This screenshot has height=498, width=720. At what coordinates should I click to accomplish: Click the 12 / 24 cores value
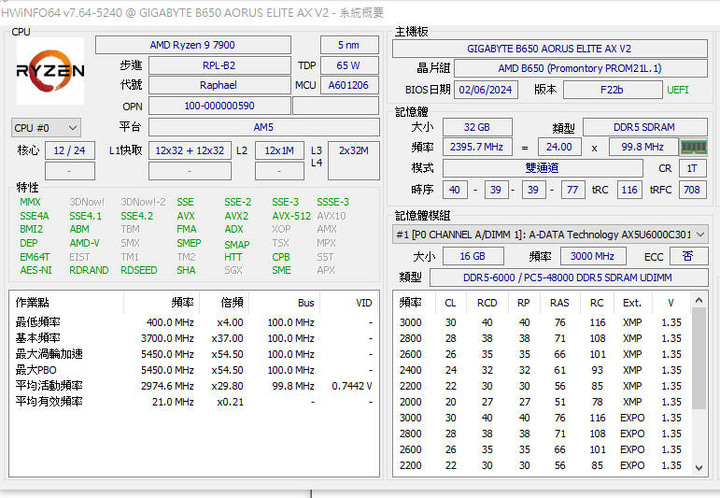coord(70,151)
